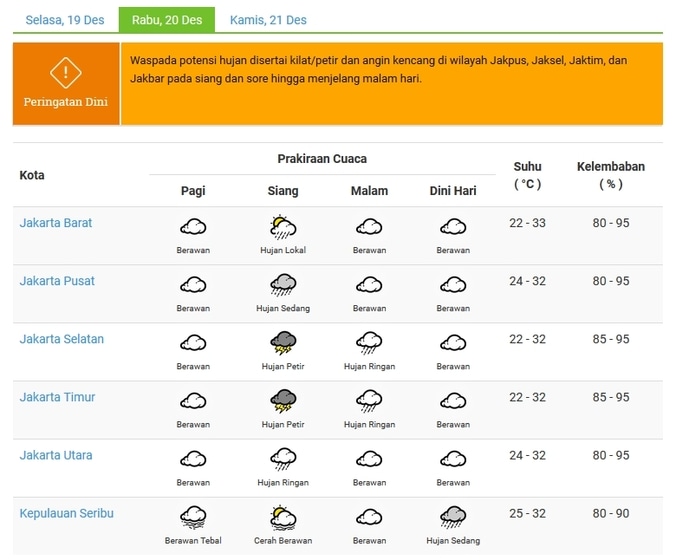Switch to the Selasa, 19 Des tab
This screenshot has width=676, height=560.
click(x=63, y=20)
